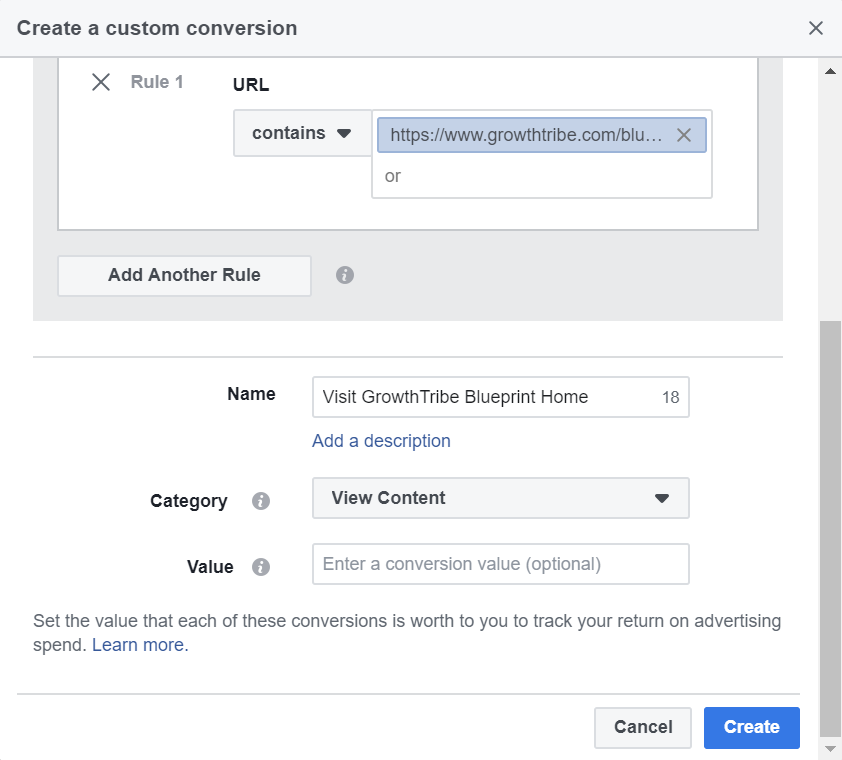Image resolution: width=842 pixels, height=760 pixels.
Task: Show info next to Add Another Rule
Action: [345, 275]
